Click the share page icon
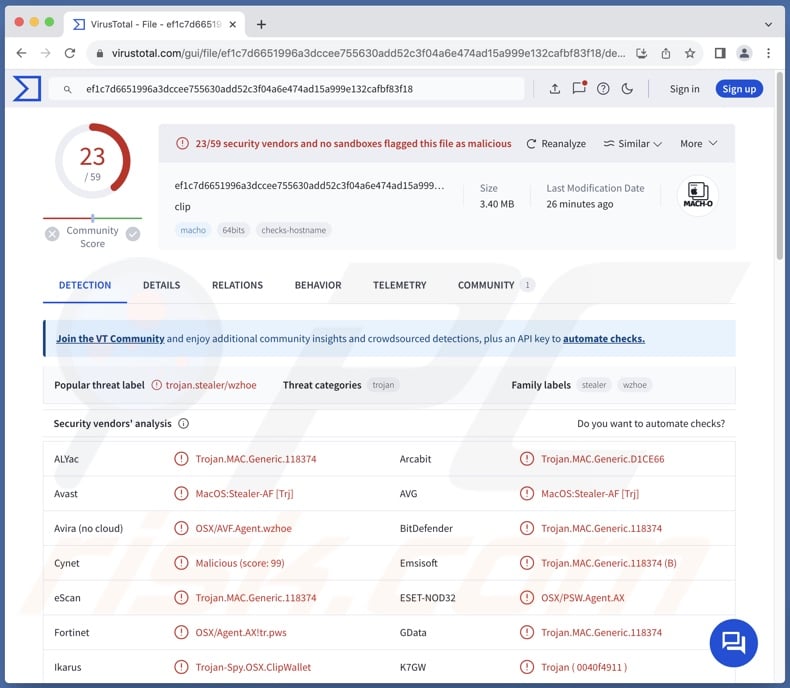 pos(666,53)
